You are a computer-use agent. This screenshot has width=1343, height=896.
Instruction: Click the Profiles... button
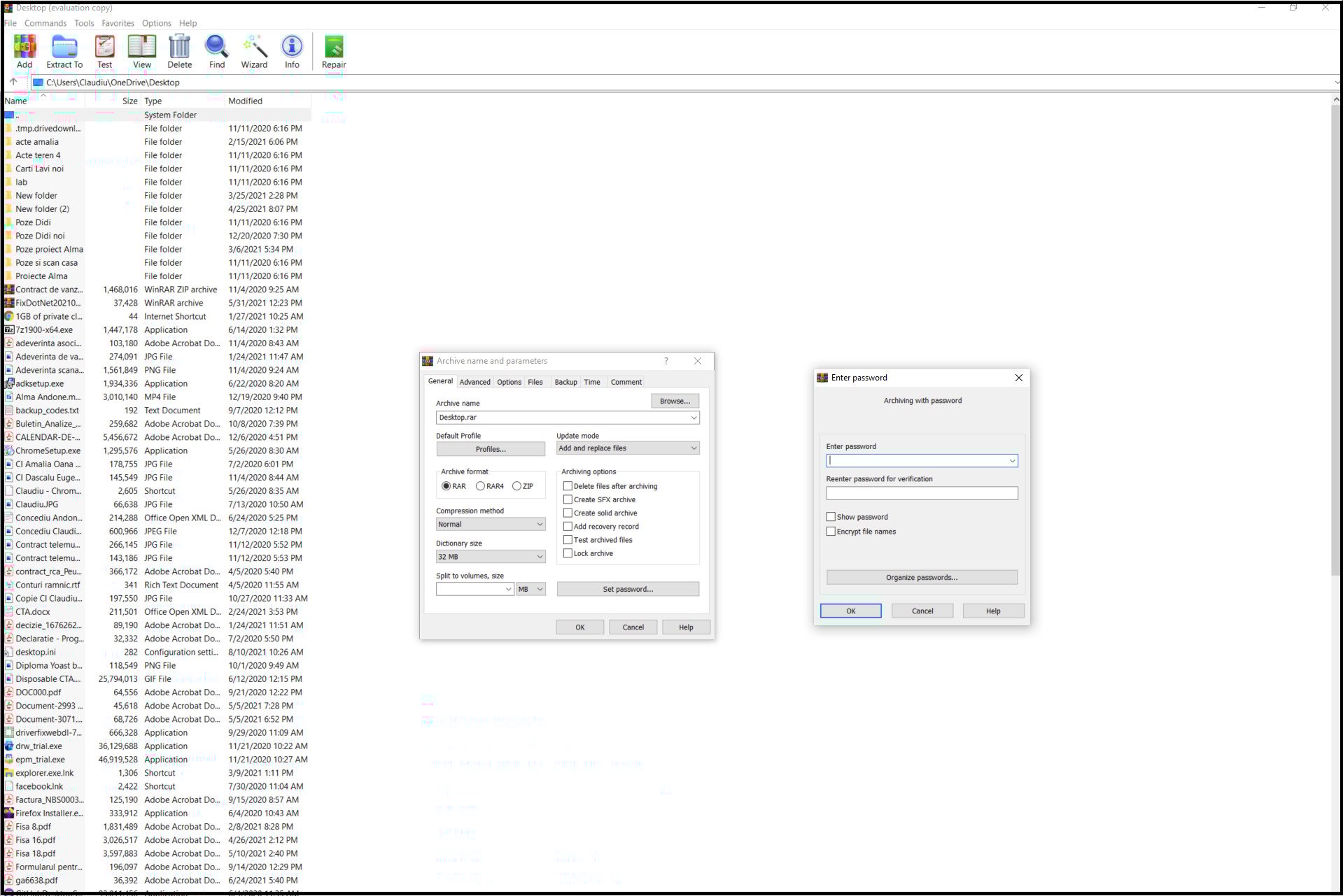coord(491,449)
